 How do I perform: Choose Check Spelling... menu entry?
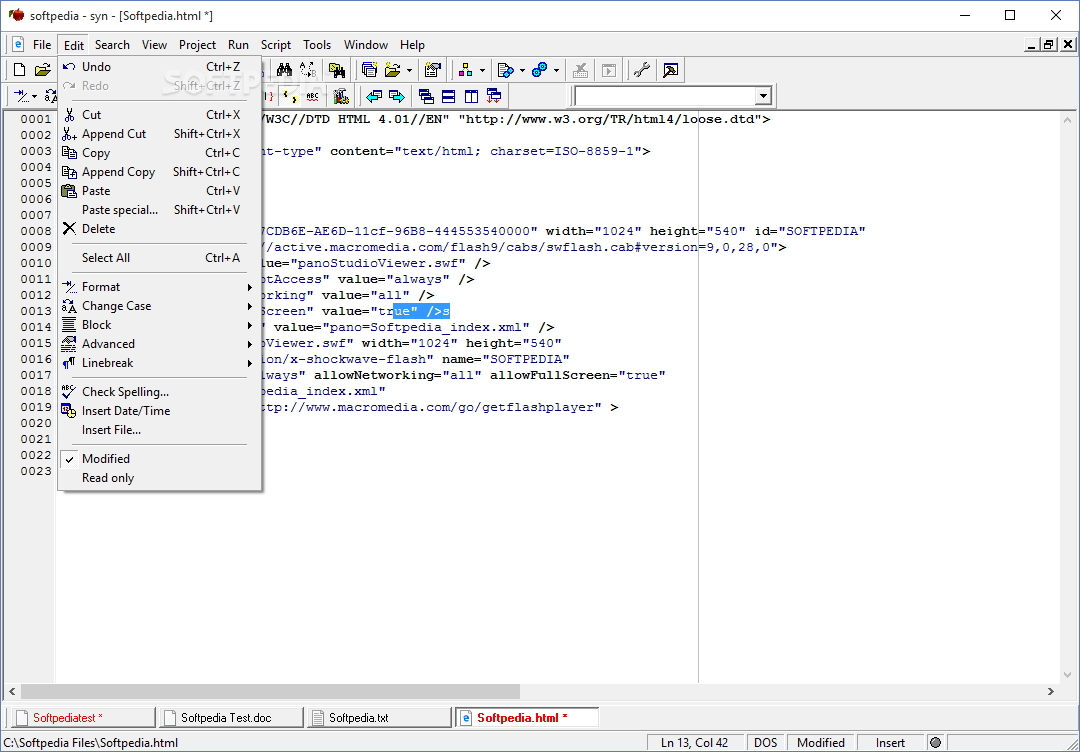click(160, 392)
